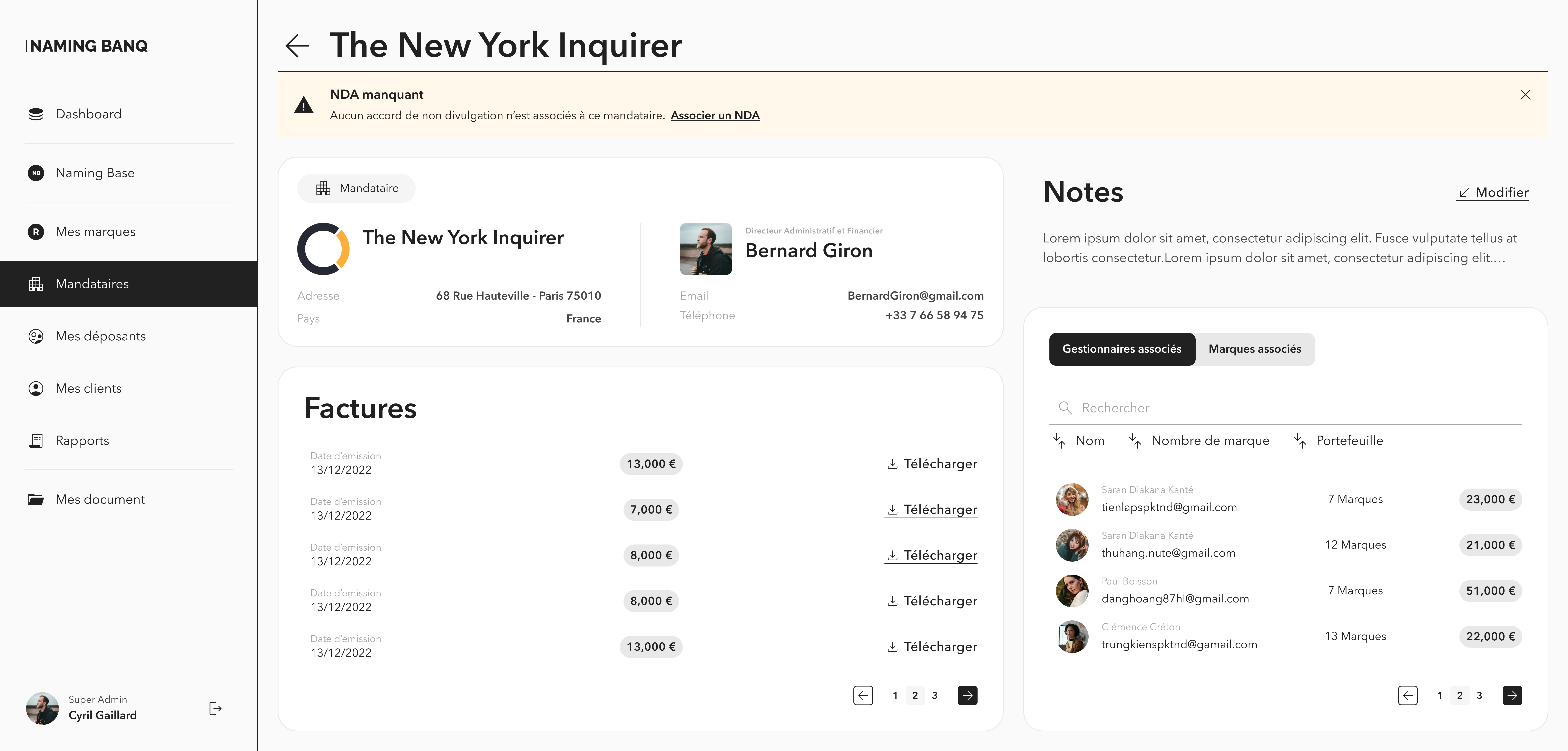Image resolution: width=1568 pixels, height=751 pixels.
Task: Click The New York Inquirer circular logo
Action: point(323,249)
